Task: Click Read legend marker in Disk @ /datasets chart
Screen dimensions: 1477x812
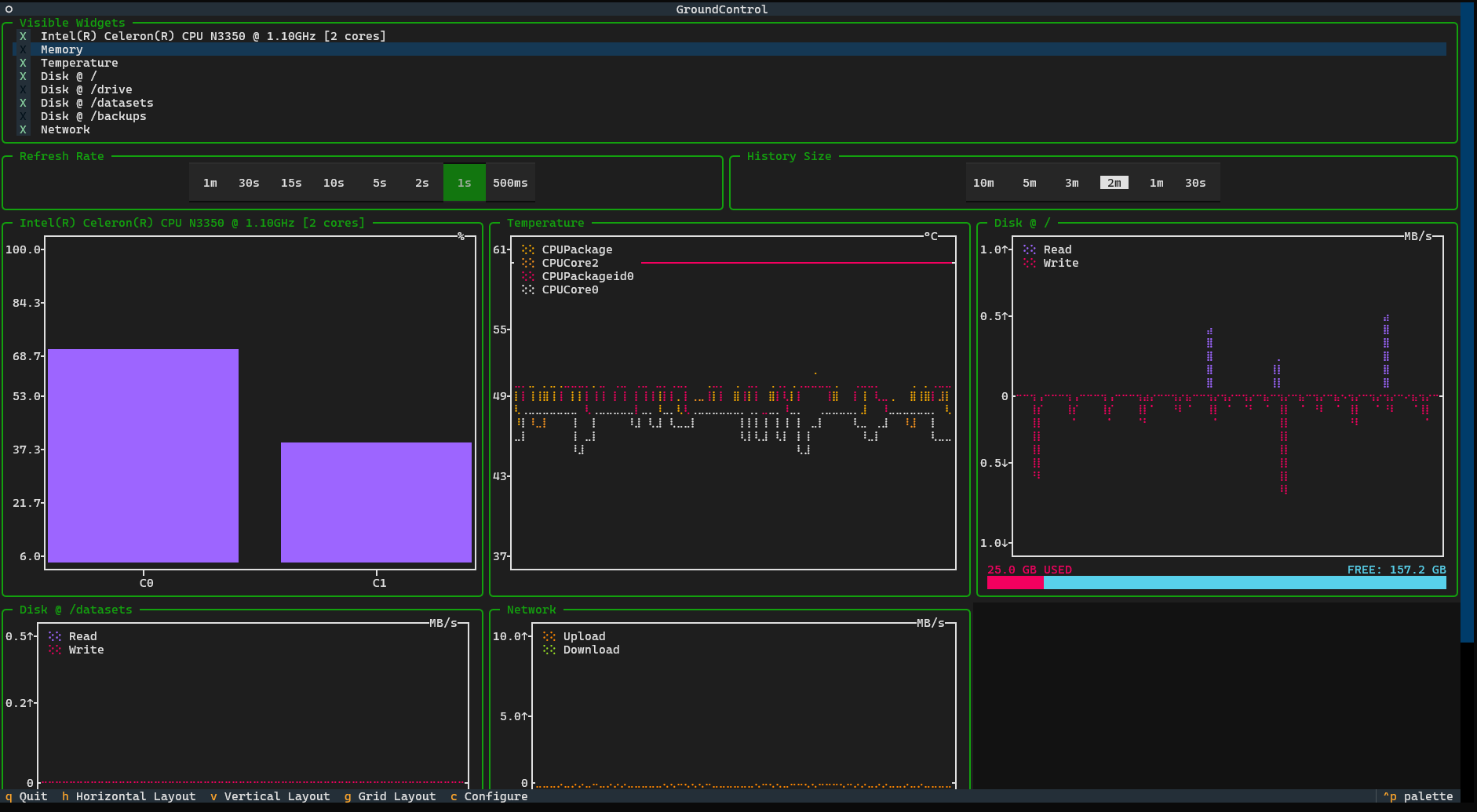Action: click(x=55, y=636)
